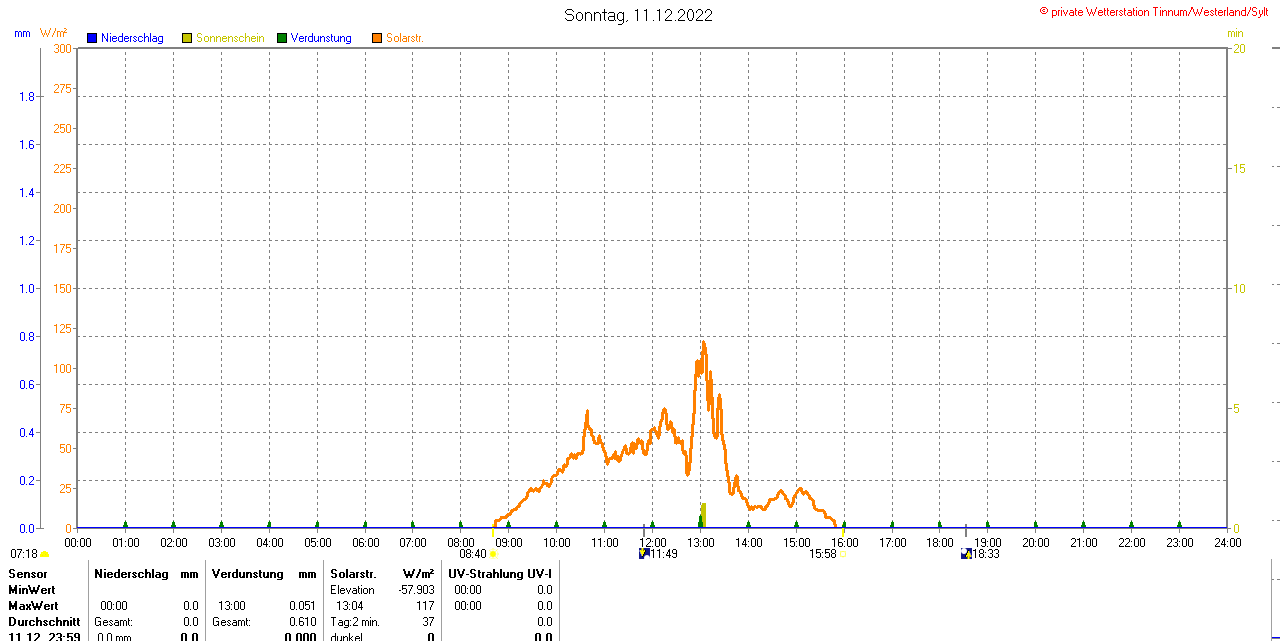
Task: Click the yellow Sonnenschein legend square
Action: coord(187,38)
